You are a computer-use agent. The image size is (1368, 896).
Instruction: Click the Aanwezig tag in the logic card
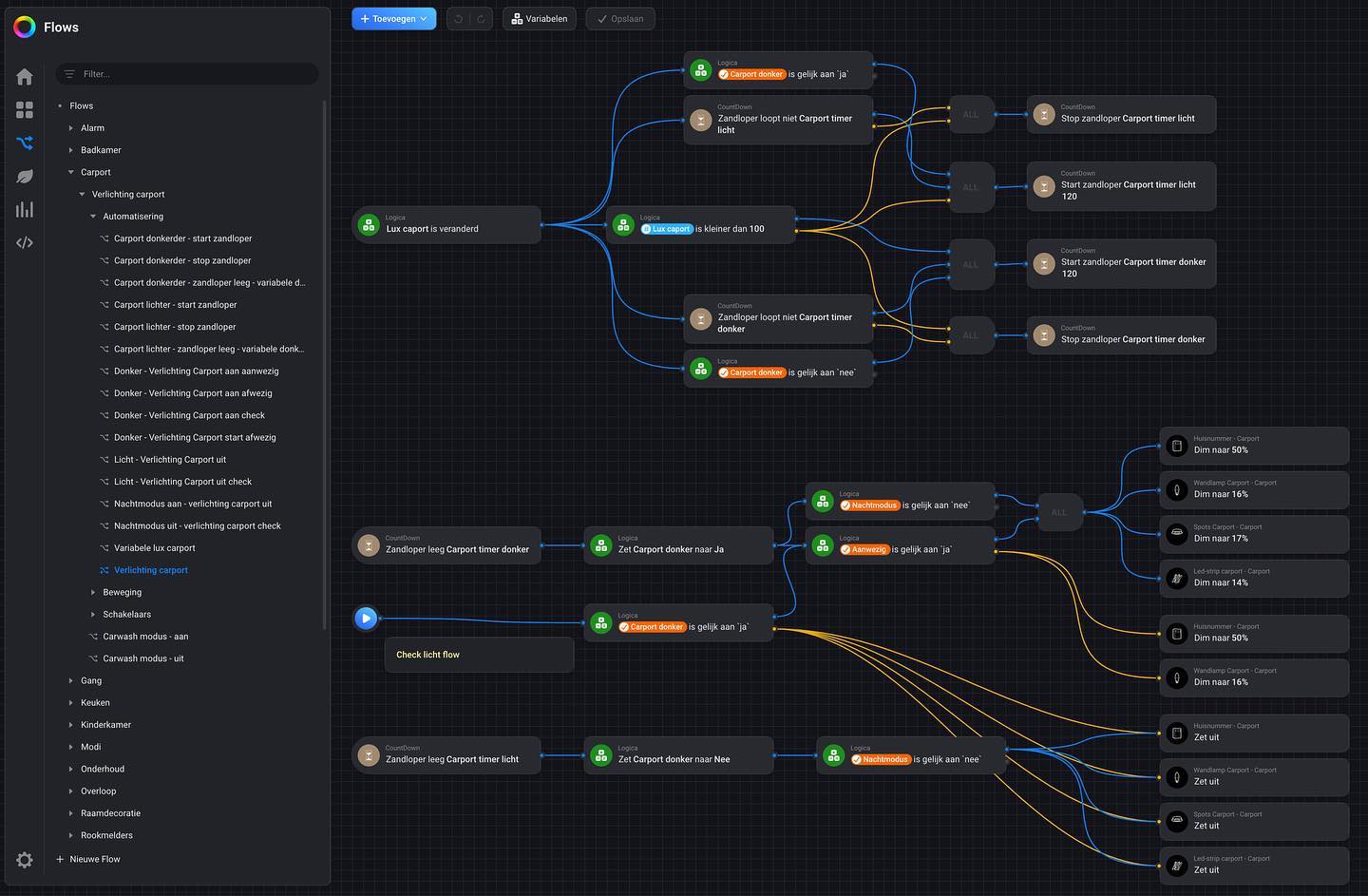tap(864, 549)
